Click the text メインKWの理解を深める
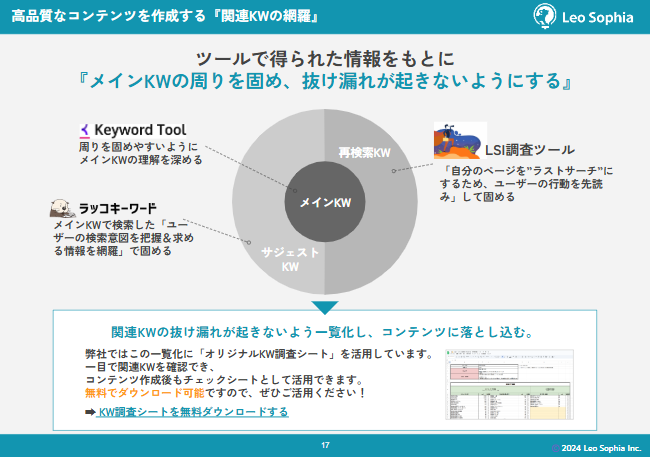650x457 pixels. (x=141, y=160)
